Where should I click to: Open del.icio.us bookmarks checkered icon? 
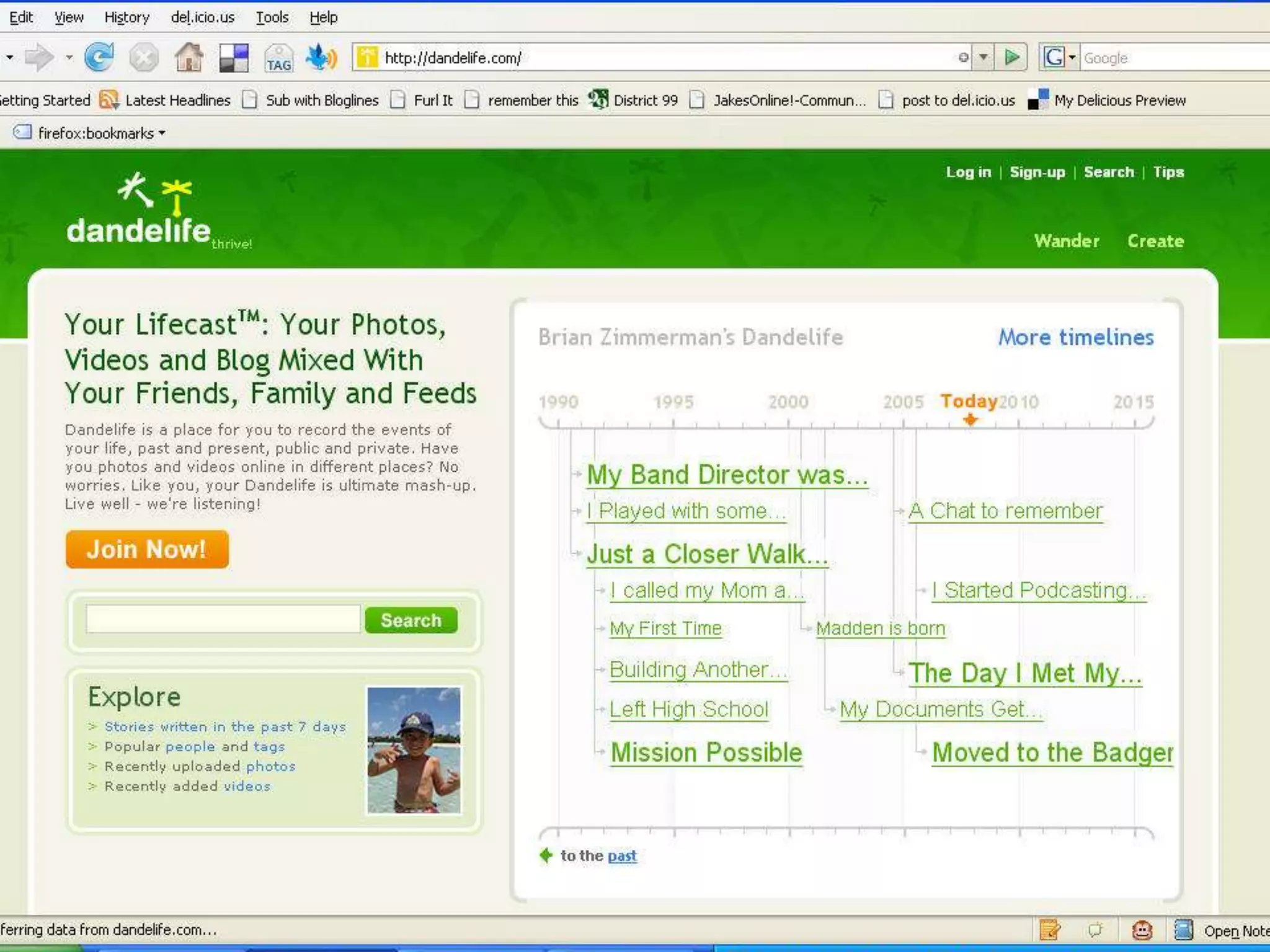(234, 58)
